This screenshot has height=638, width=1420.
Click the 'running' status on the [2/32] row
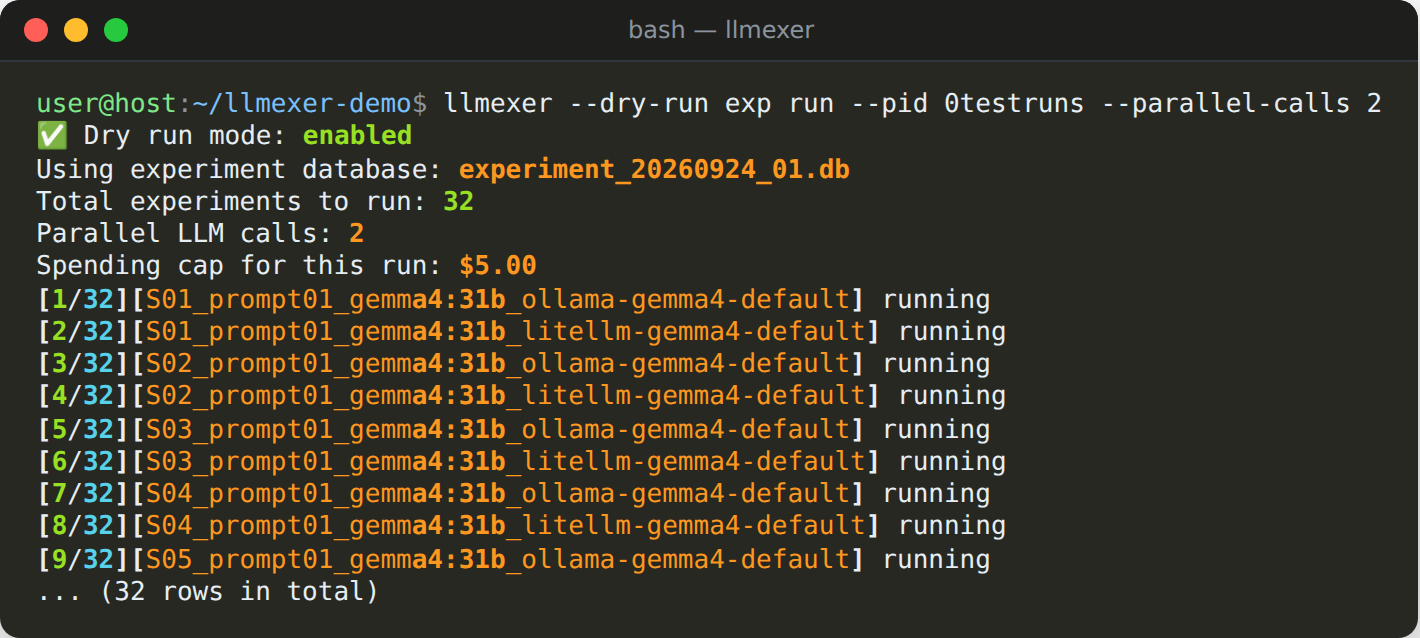pos(952,331)
